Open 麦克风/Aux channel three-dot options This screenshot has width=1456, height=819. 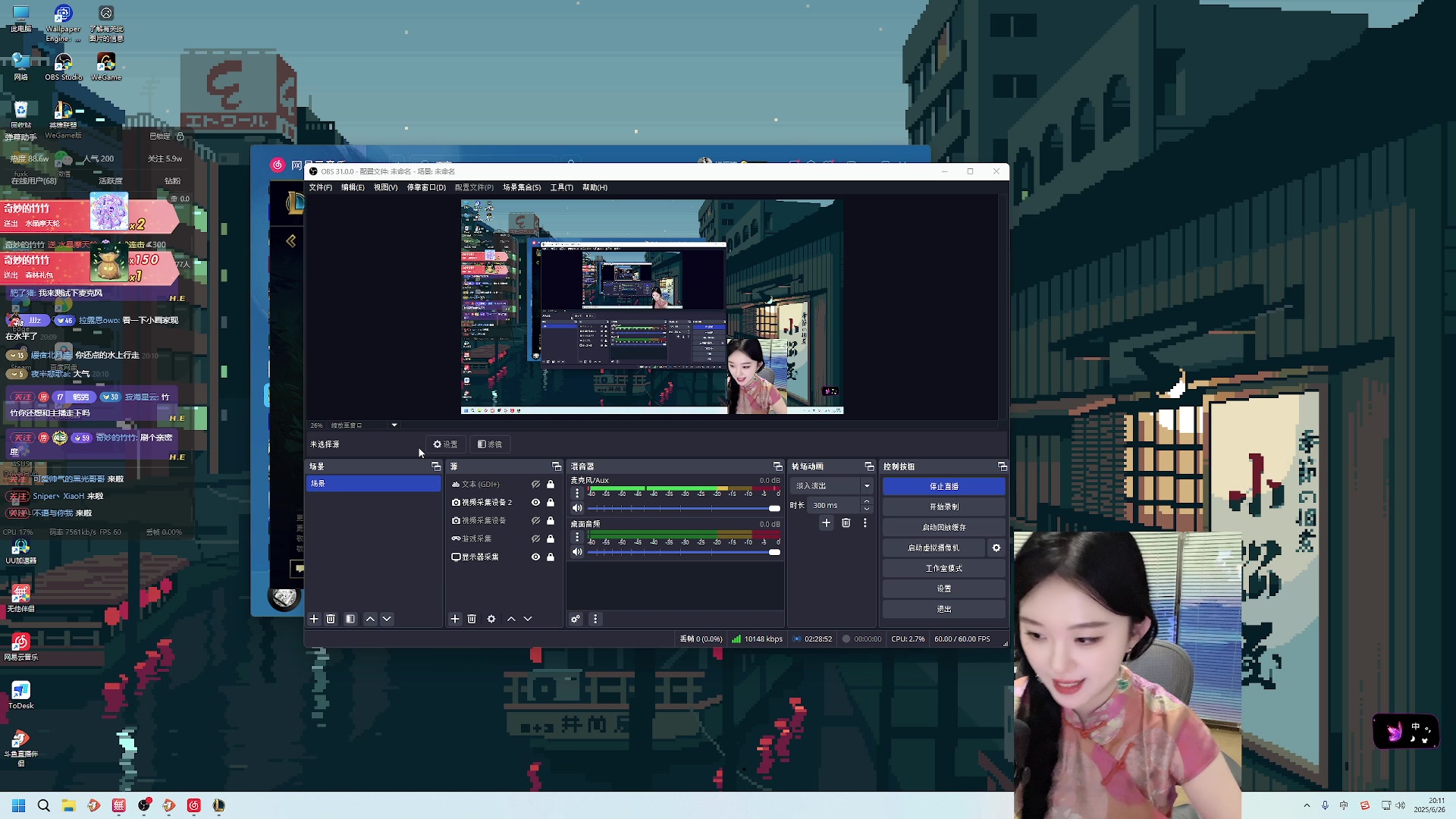pos(577,493)
